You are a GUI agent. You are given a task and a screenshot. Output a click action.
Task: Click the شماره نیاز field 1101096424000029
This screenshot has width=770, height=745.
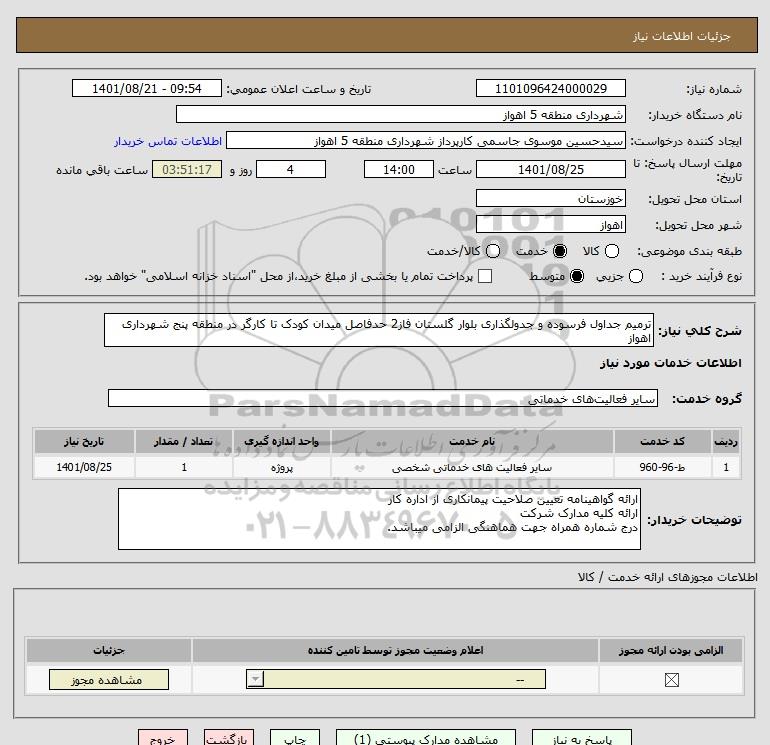click(x=550, y=88)
